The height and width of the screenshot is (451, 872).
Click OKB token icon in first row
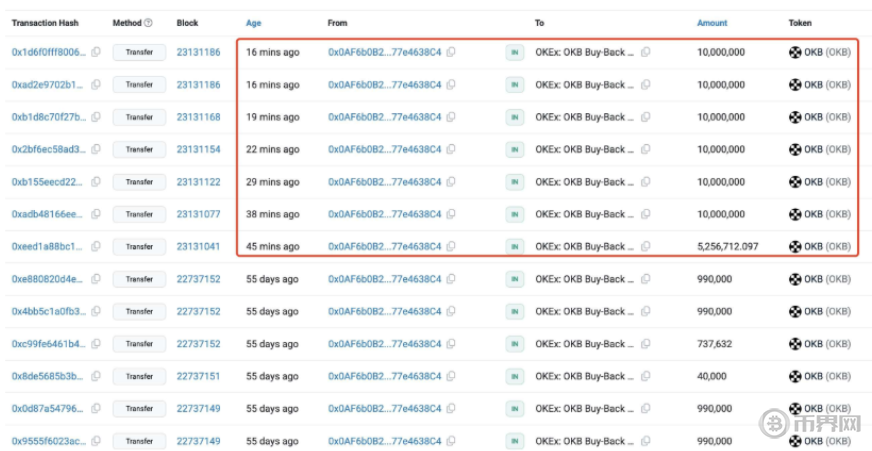[796, 52]
